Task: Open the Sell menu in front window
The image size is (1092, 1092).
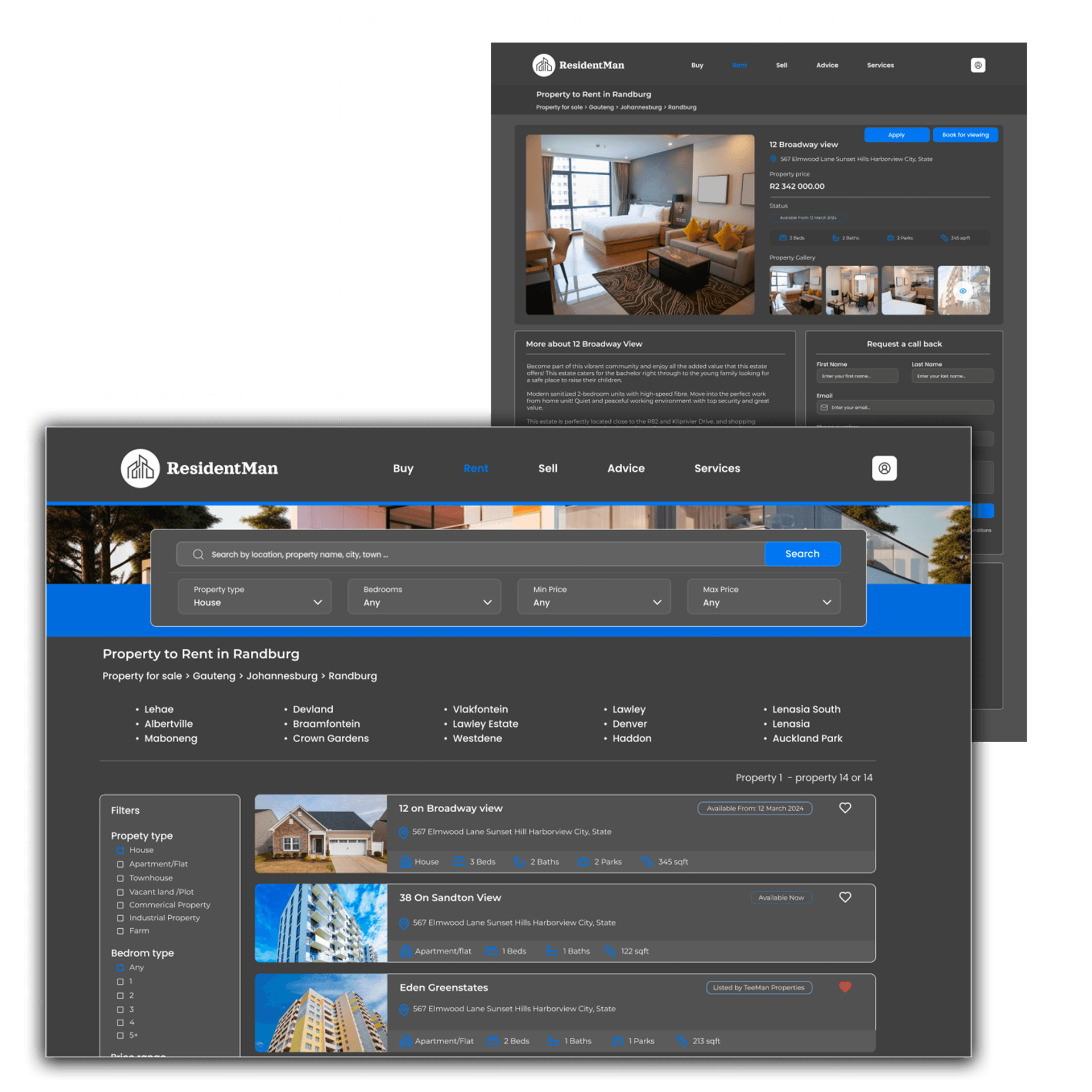Action: (548, 468)
